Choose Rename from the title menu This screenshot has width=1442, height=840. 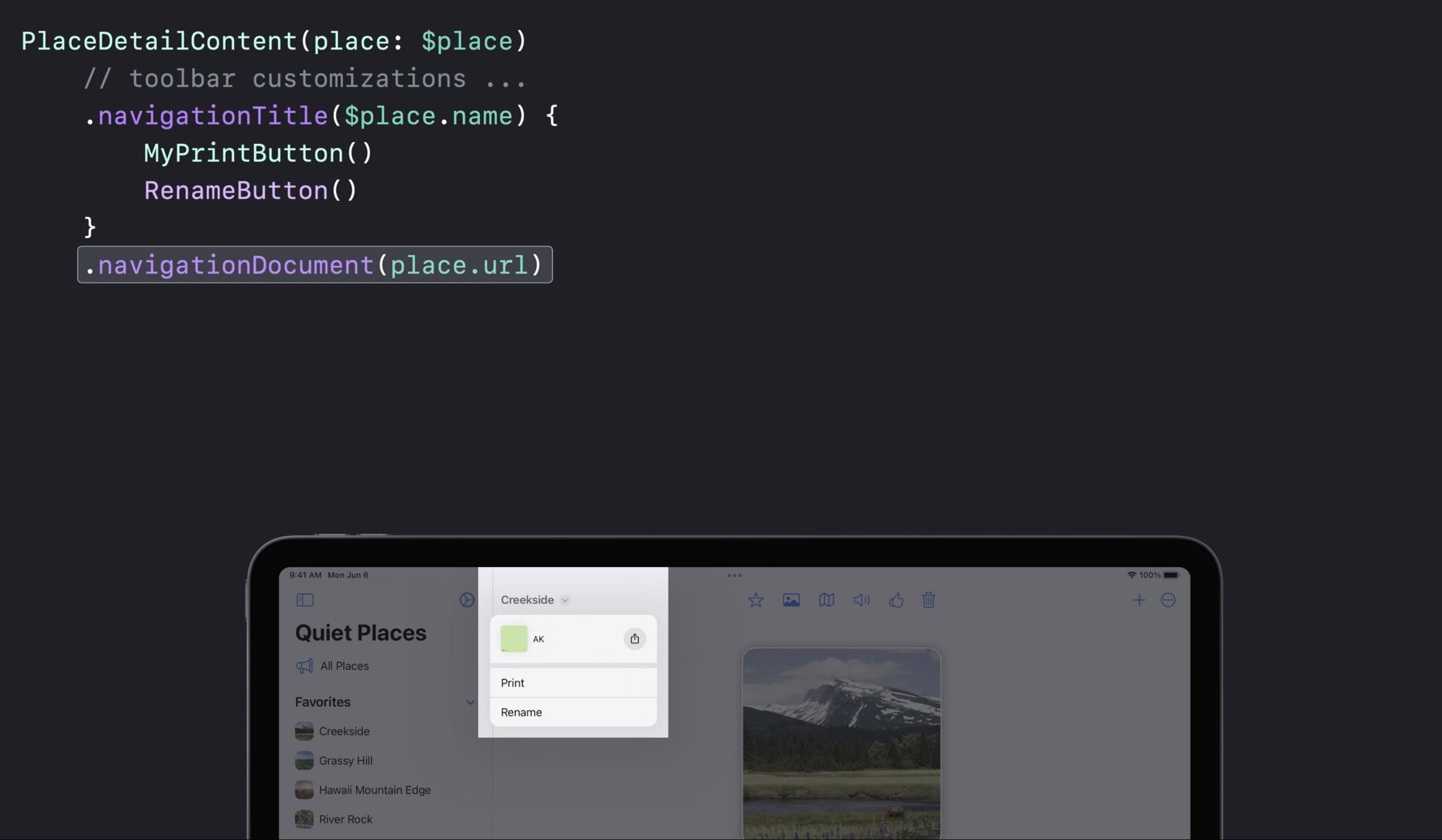pyautogui.click(x=573, y=712)
